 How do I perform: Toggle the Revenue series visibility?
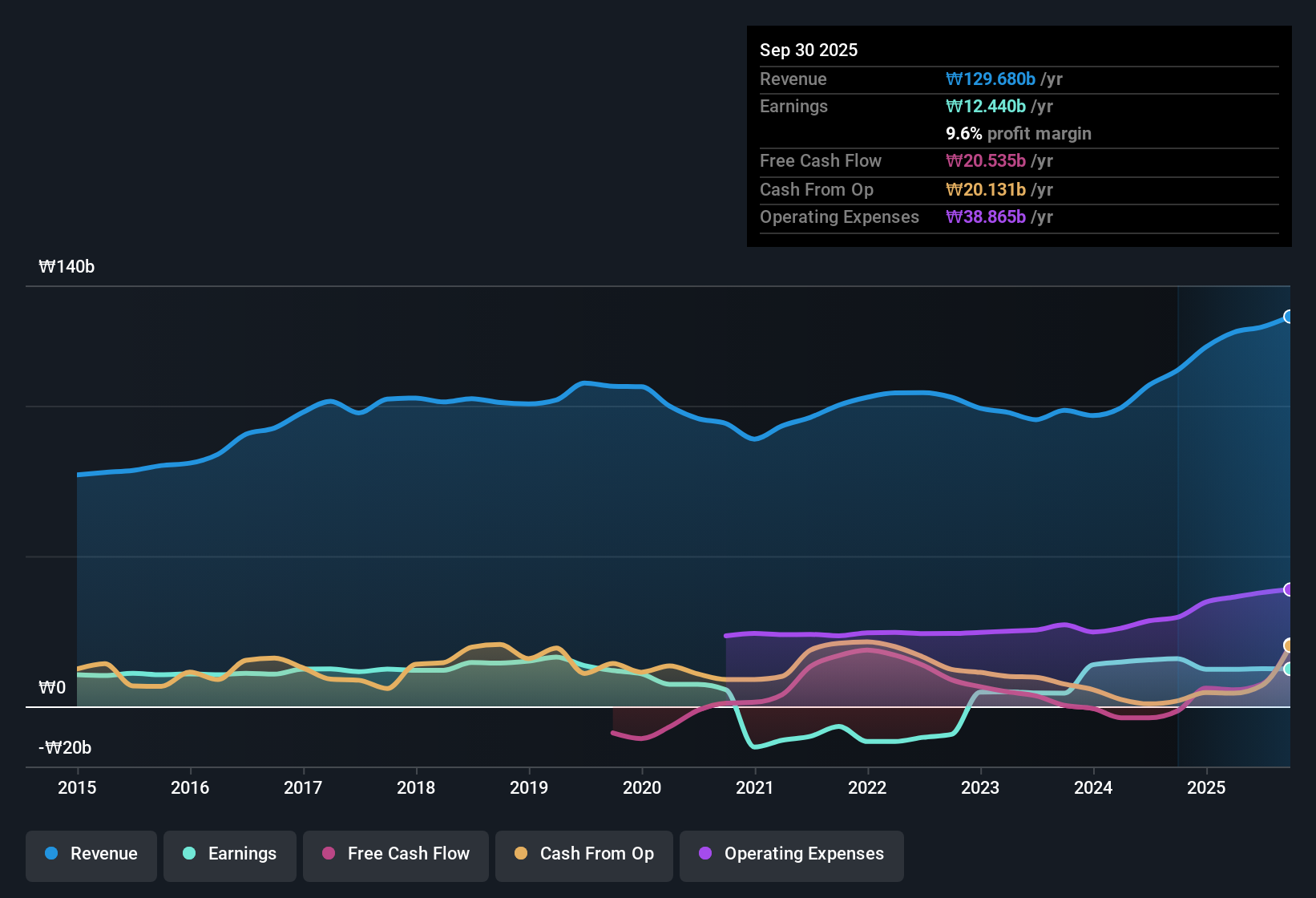point(91,854)
